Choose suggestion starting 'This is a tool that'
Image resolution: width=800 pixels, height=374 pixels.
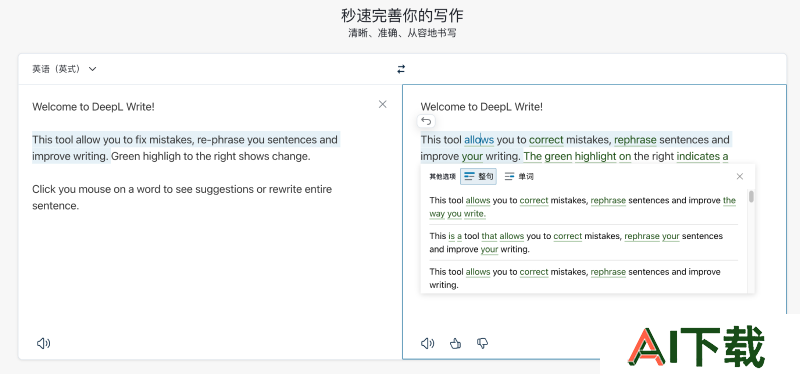click(x=583, y=243)
